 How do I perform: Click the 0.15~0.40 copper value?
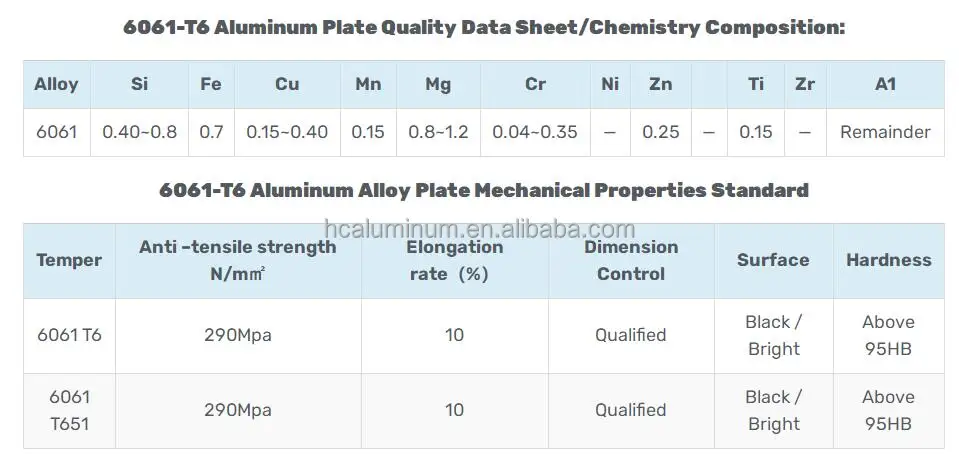click(x=287, y=132)
